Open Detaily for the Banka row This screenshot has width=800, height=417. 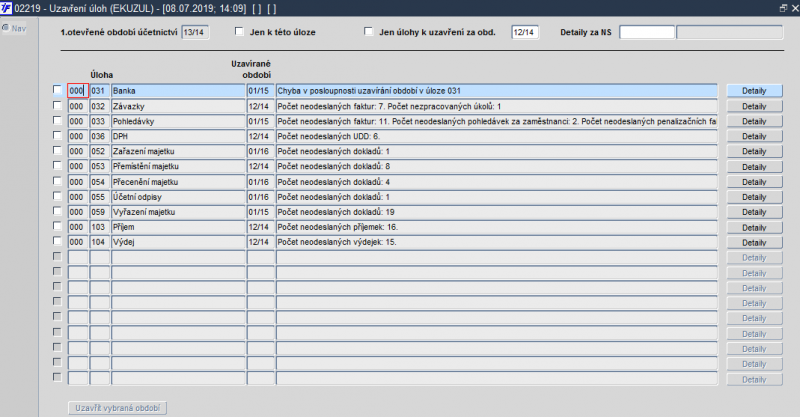coord(754,91)
